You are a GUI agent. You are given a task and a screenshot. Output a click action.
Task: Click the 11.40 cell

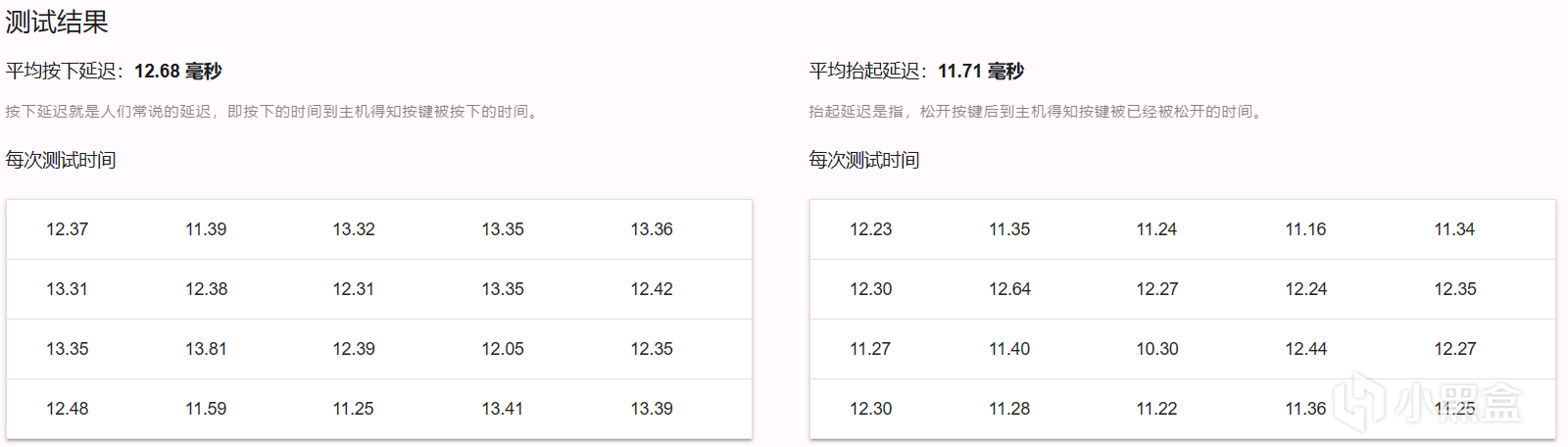point(1009,349)
